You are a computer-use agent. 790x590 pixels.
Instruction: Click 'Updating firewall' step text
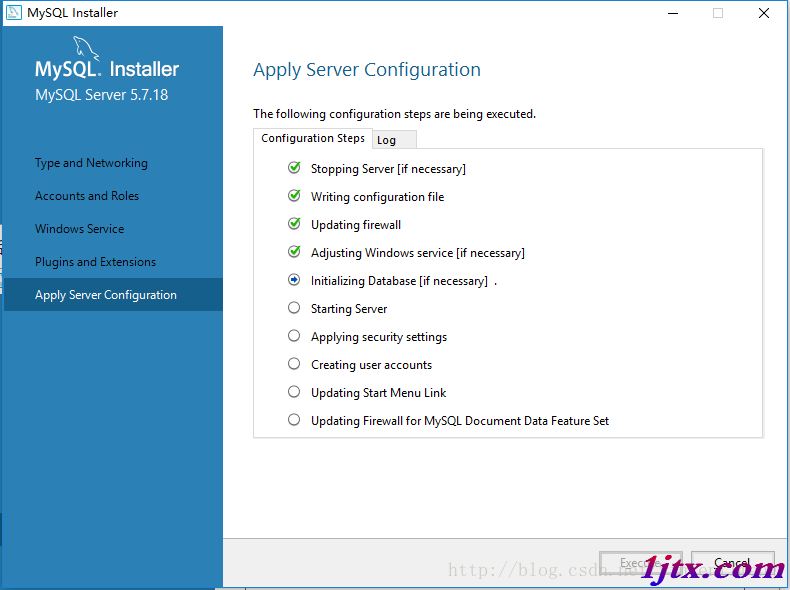pyautogui.click(x=356, y=225)
